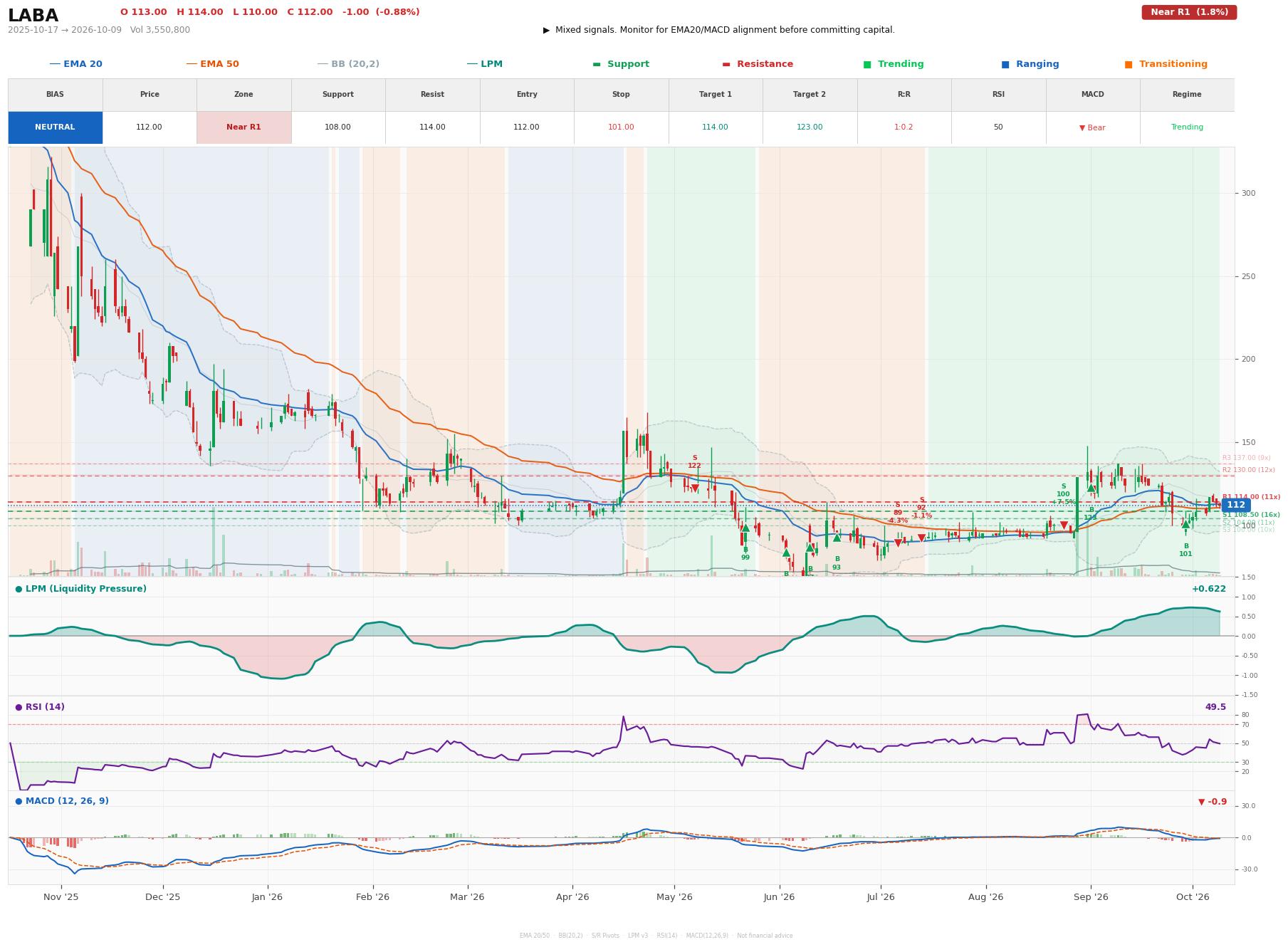Click the Near R1 (1.8%) badge
Image resolution: width=1288 pixels, height=947 pixels.
click(x=1189, y=12)
